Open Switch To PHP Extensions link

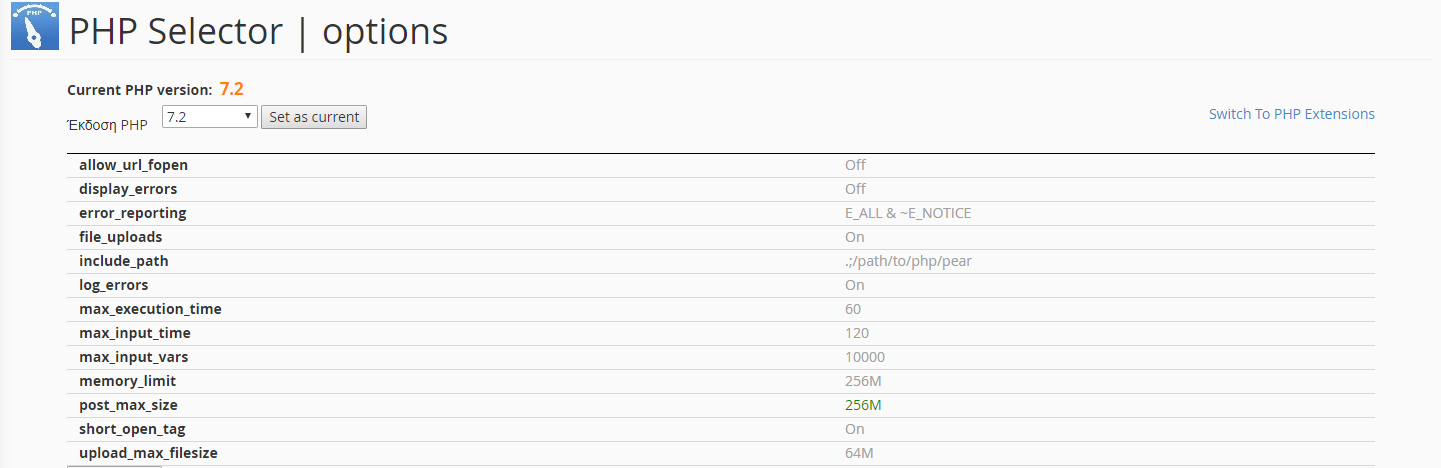1291,114
